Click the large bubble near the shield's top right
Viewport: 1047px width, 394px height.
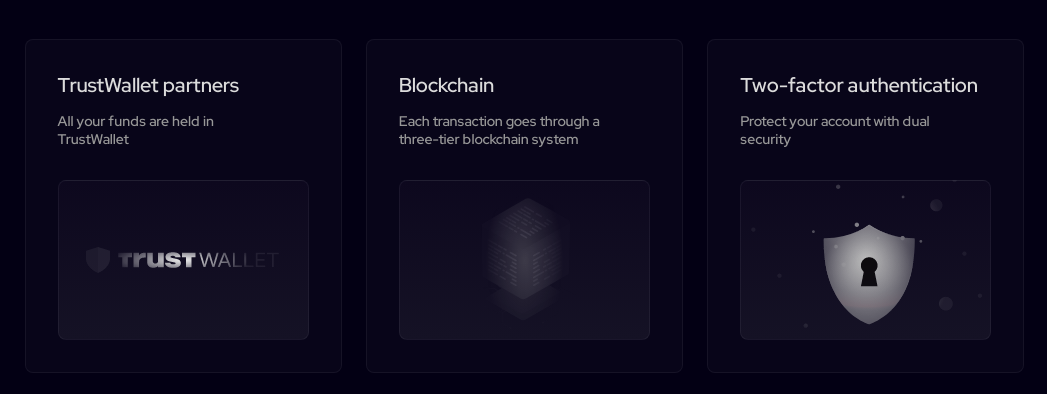coord(936,205)
